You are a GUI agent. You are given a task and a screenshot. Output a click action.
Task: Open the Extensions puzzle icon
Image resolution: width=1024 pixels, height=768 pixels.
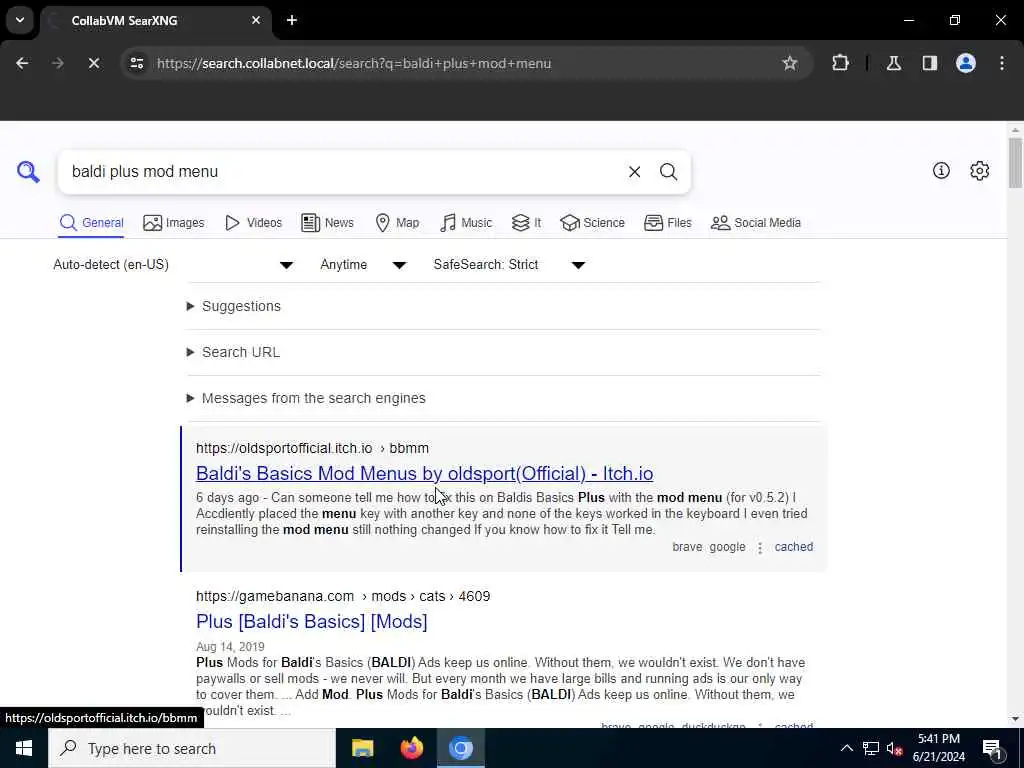pos(840,63)
